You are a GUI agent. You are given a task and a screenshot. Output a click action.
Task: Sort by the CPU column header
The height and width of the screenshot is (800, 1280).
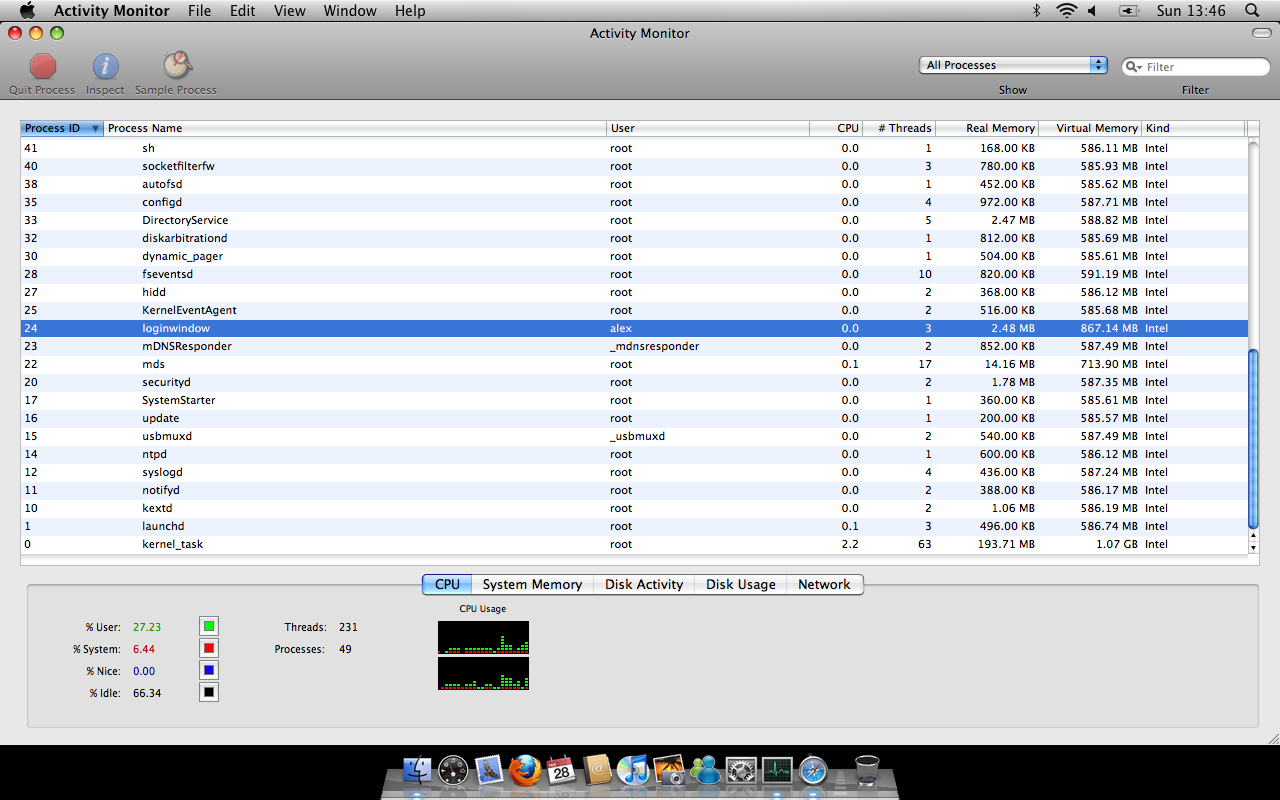pos(836,128)
